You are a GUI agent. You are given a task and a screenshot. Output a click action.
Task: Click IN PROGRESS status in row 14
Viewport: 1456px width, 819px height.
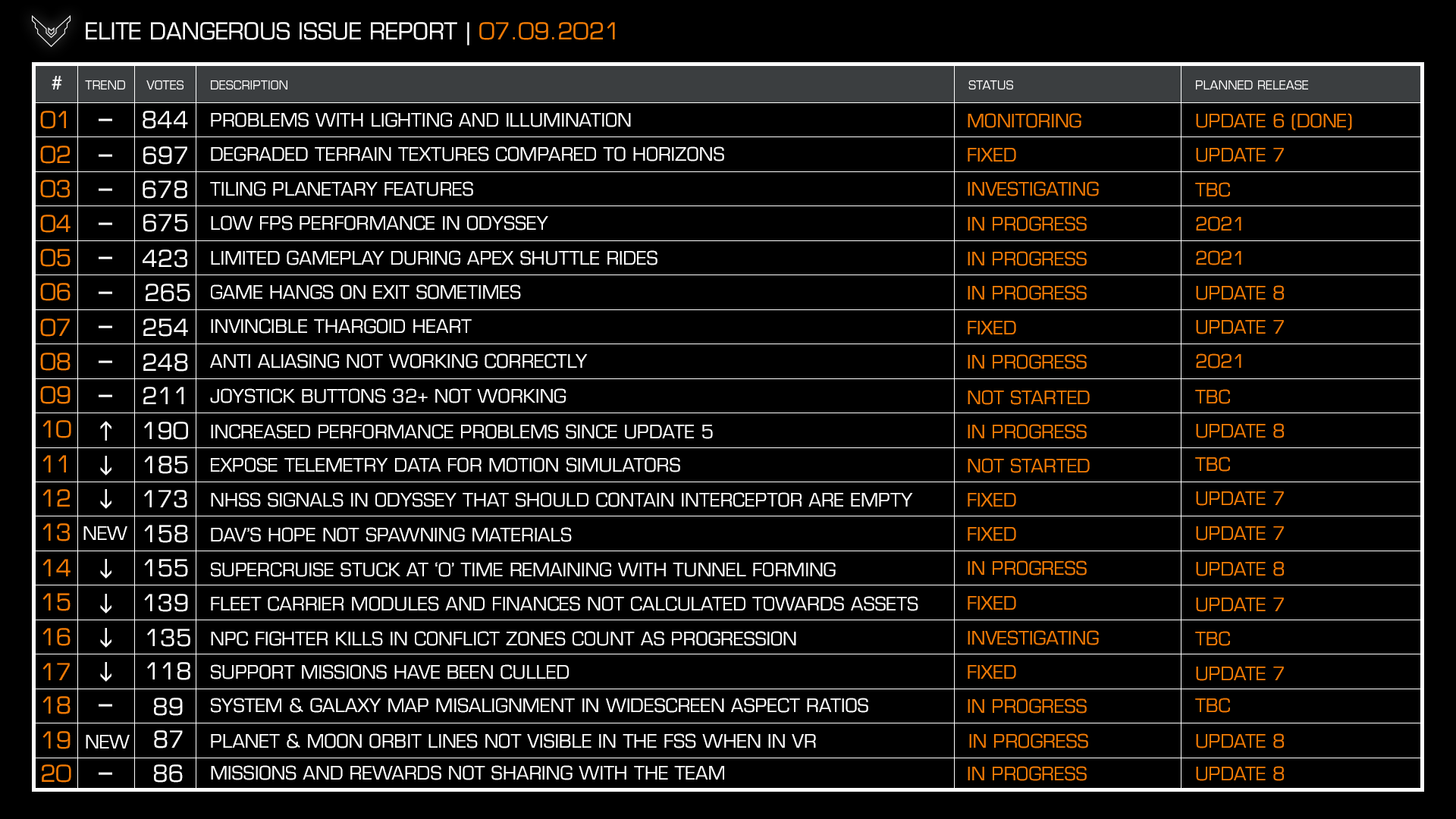[1027, 568]
